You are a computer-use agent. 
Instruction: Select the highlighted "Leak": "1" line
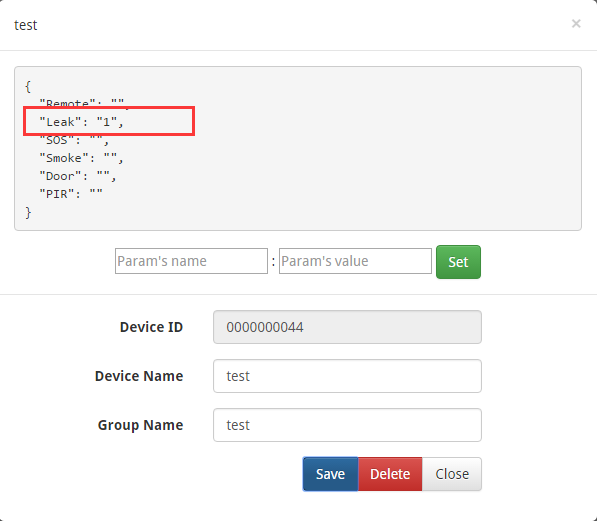coord(81,122)
